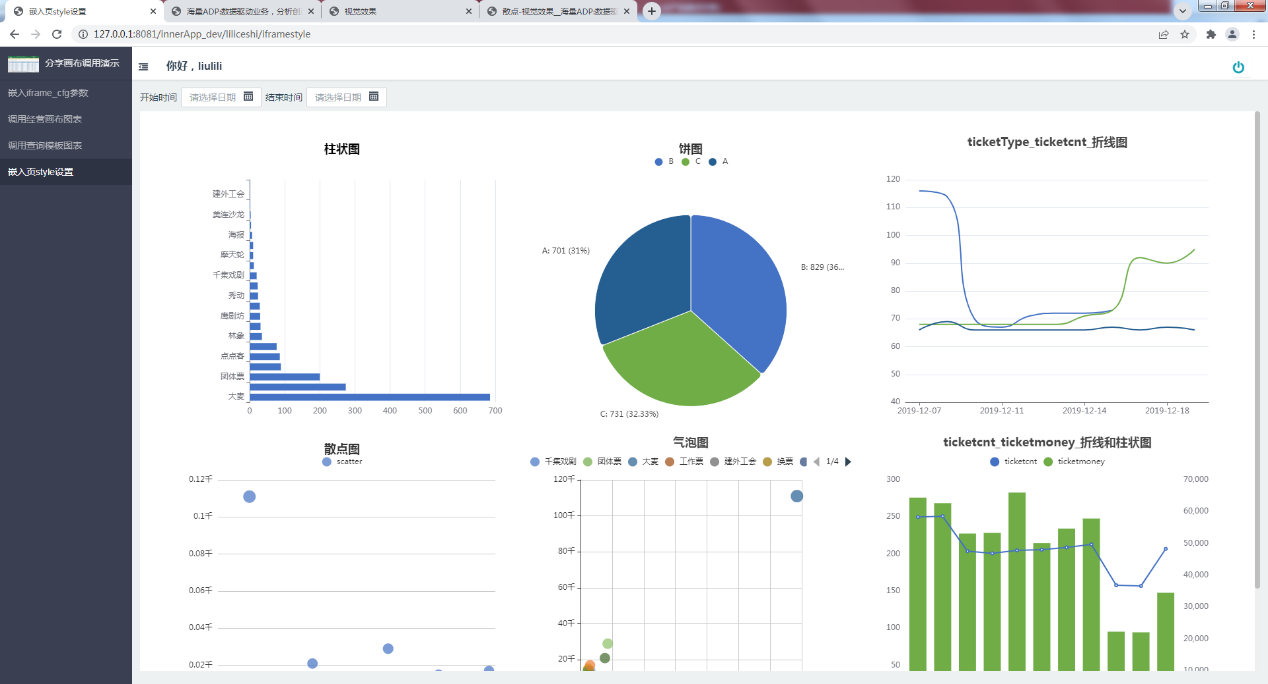Bookmark this page with the star icon
Viewport: 1268px width, 684px height.
[x=1185, y=34]
